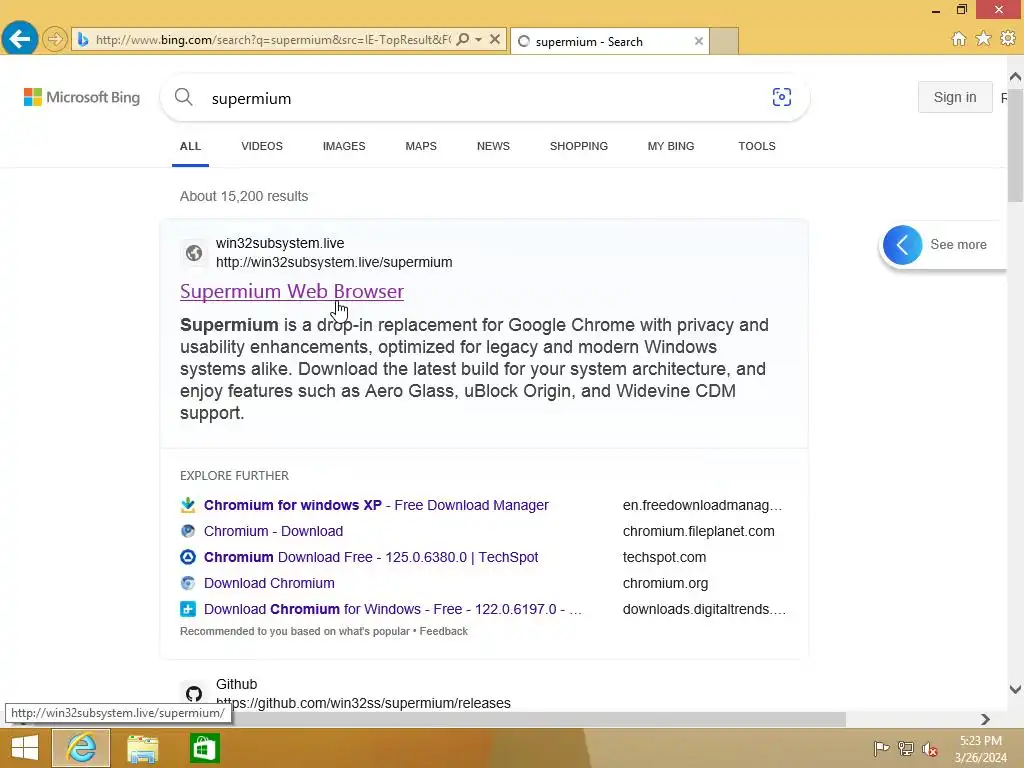Open the address bar autocomplete dropdown arrow
The width and height of the screenshot is (1024, 768).
pos(479,39)
